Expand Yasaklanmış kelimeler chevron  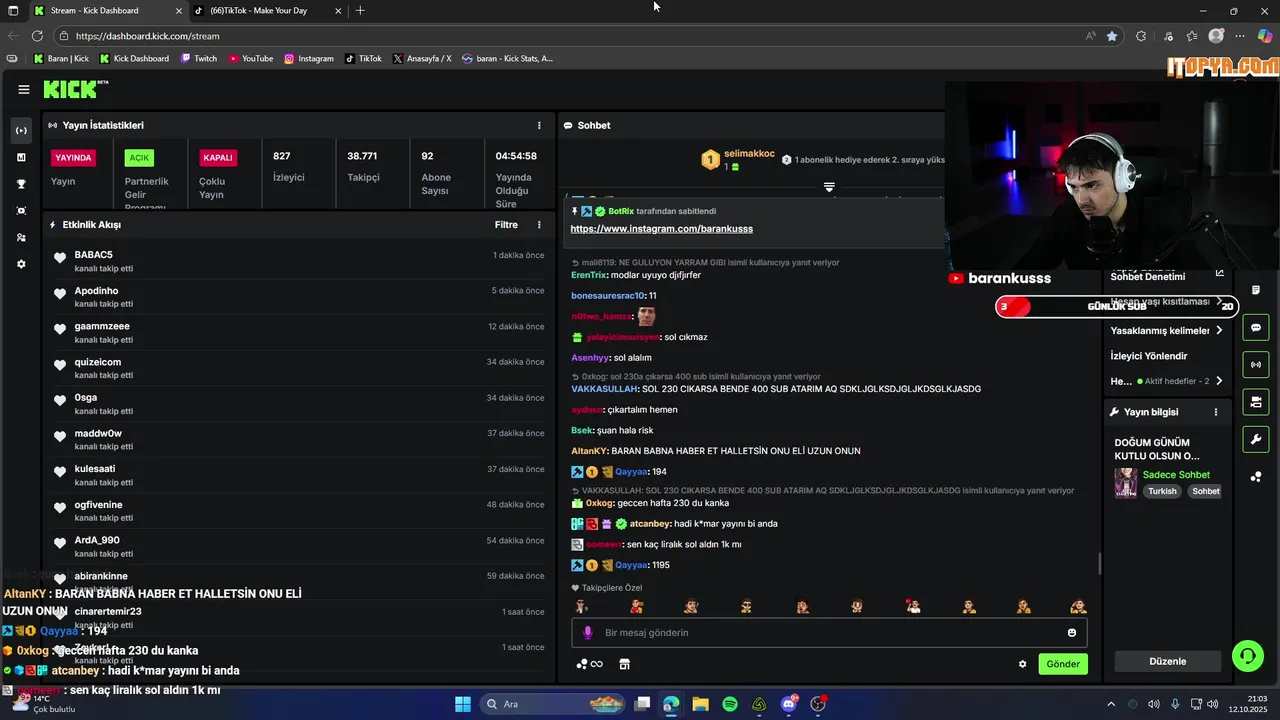click(1219, 331)
